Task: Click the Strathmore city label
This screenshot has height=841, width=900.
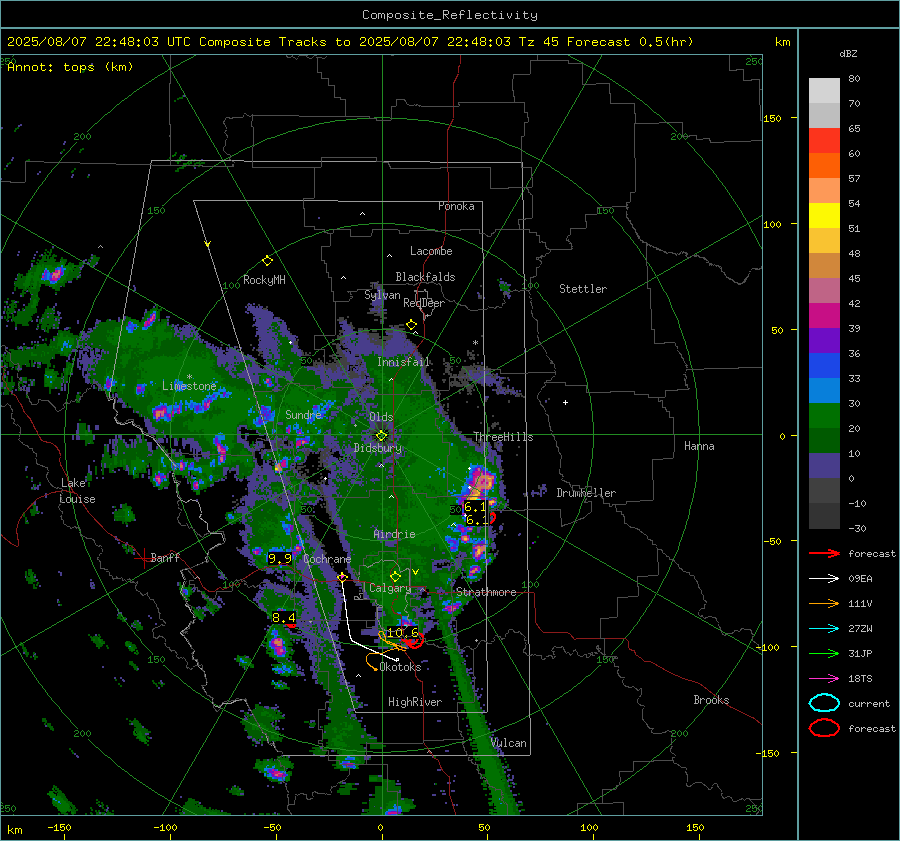Action: pos(486,592)
